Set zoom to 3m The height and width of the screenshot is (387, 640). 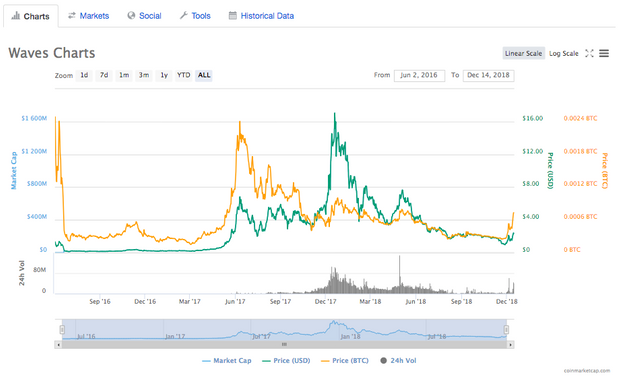(144, 75)
